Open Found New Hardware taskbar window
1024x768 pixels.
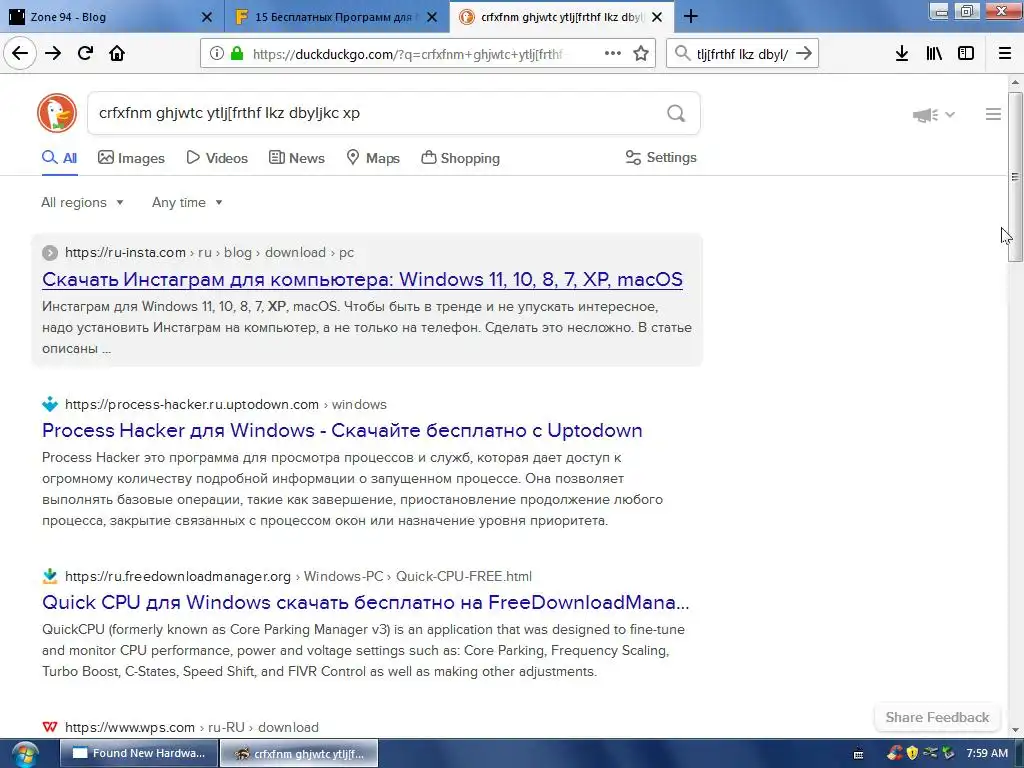tap(138, 753)
